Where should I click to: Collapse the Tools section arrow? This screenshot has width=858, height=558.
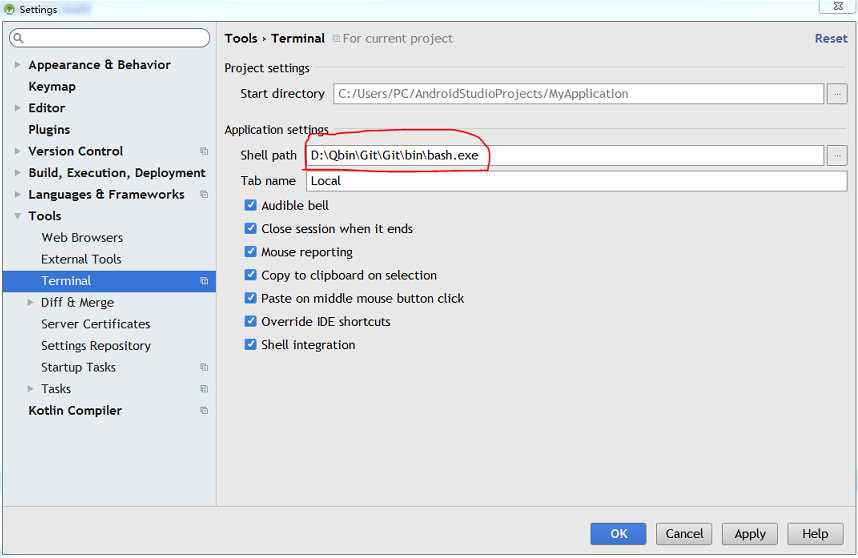click(x=18, y=216)
